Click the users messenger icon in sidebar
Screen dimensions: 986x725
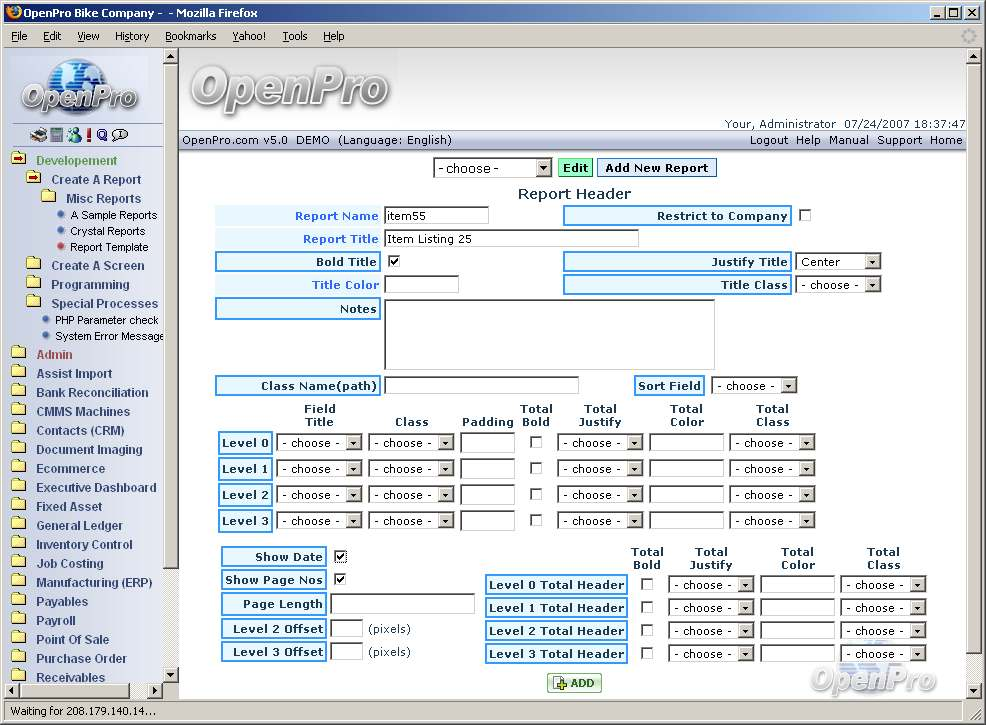pos(74,135)
